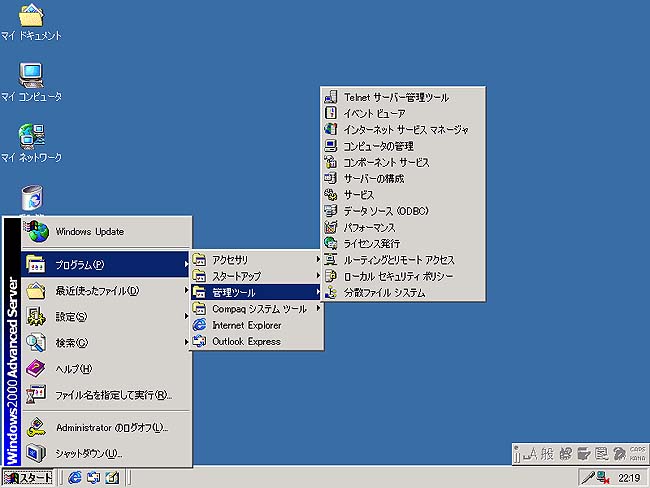
Task: Click the スタート button
Action: tap(29, 478)
